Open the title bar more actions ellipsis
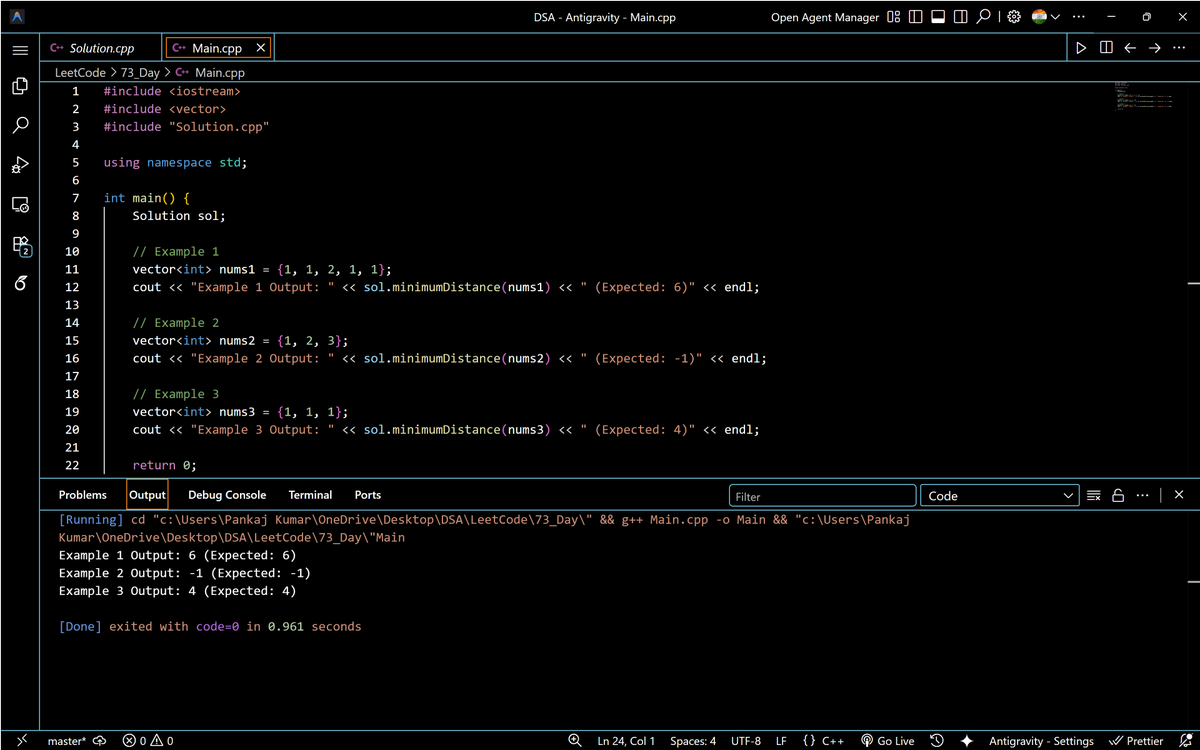This screenshot has height=750, width=1200. click(x=1078, y=17)
